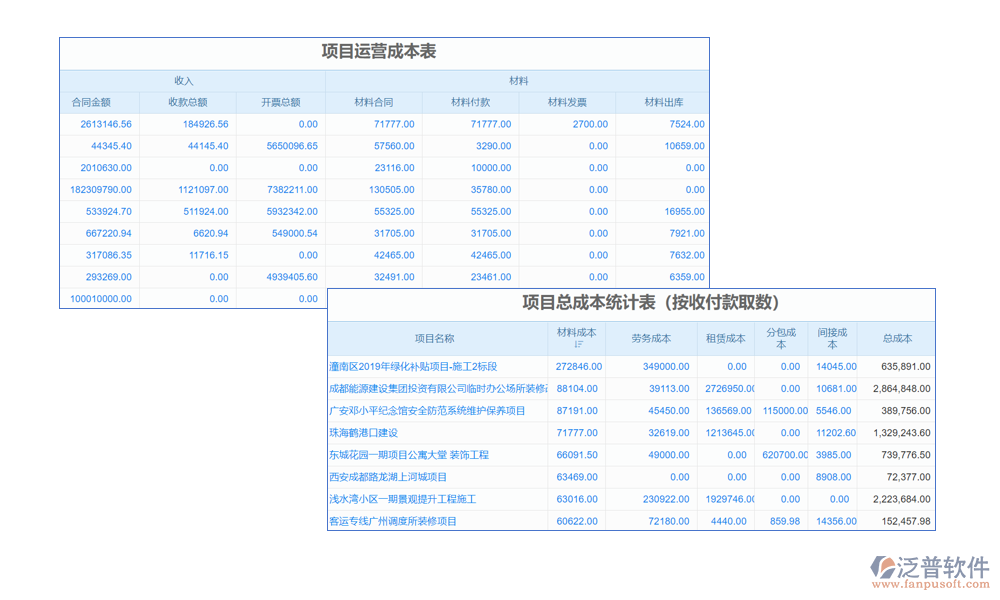The height and width of the screenshot is (600, 1000).
Task: Click the 材料出库 column header
Action: point(663,102)
